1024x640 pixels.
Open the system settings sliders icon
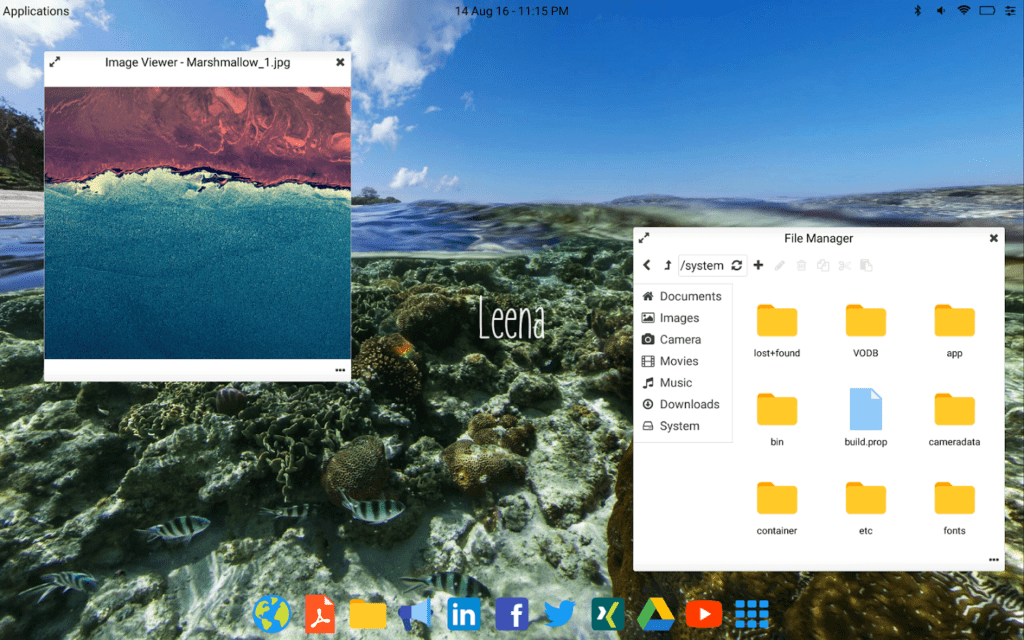(x=1010, y=10)
